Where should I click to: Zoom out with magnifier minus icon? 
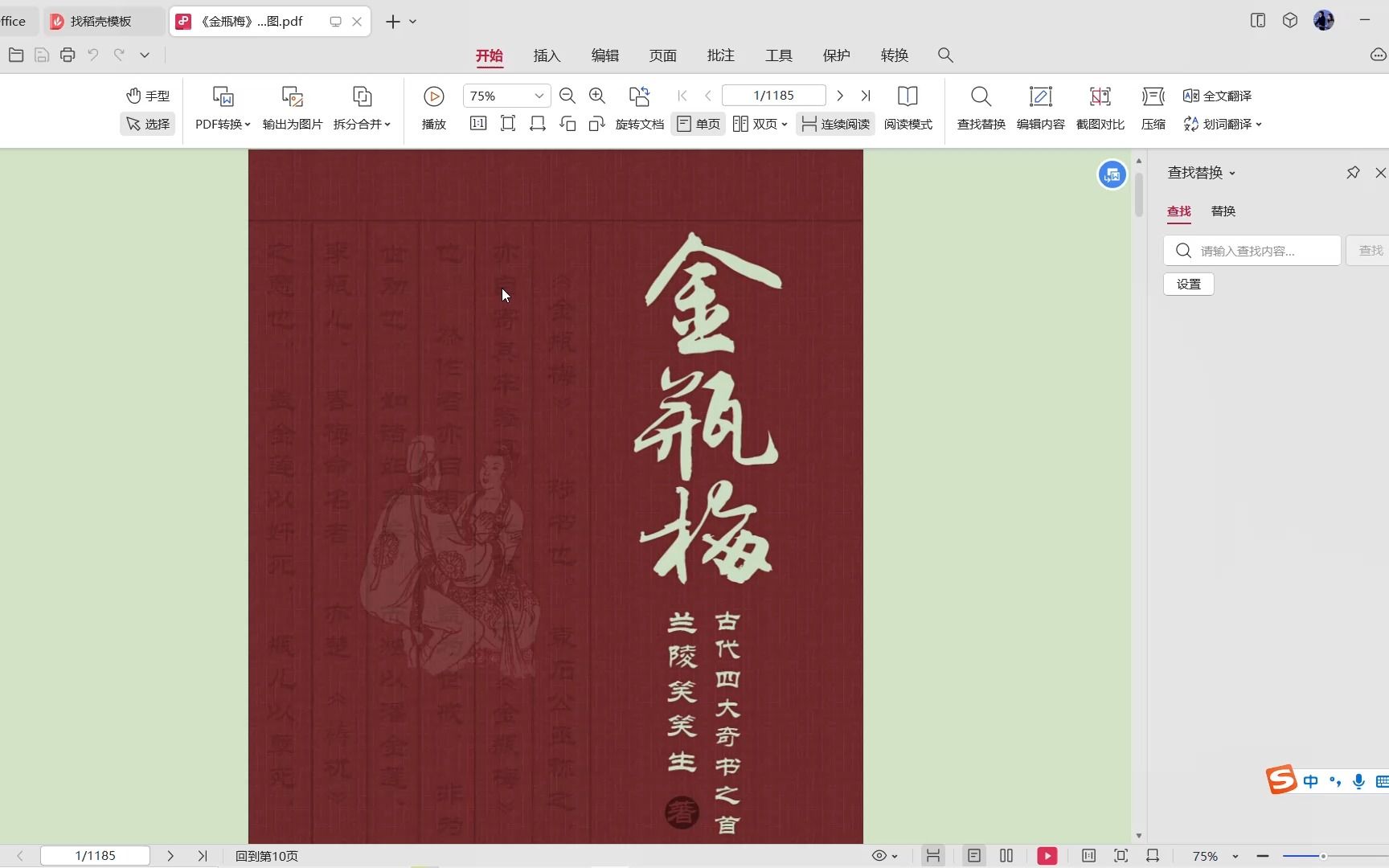click(x=567, y=96)
